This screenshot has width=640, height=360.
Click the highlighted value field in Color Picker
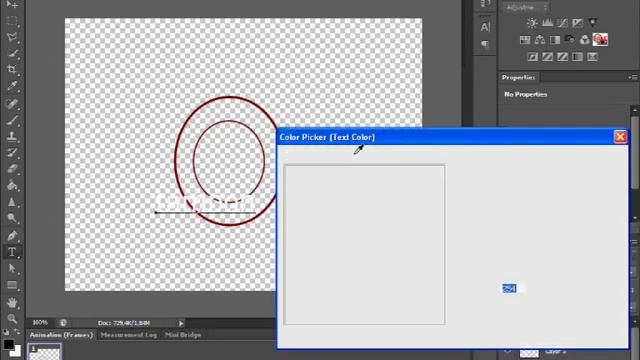[x=513, y=289]
